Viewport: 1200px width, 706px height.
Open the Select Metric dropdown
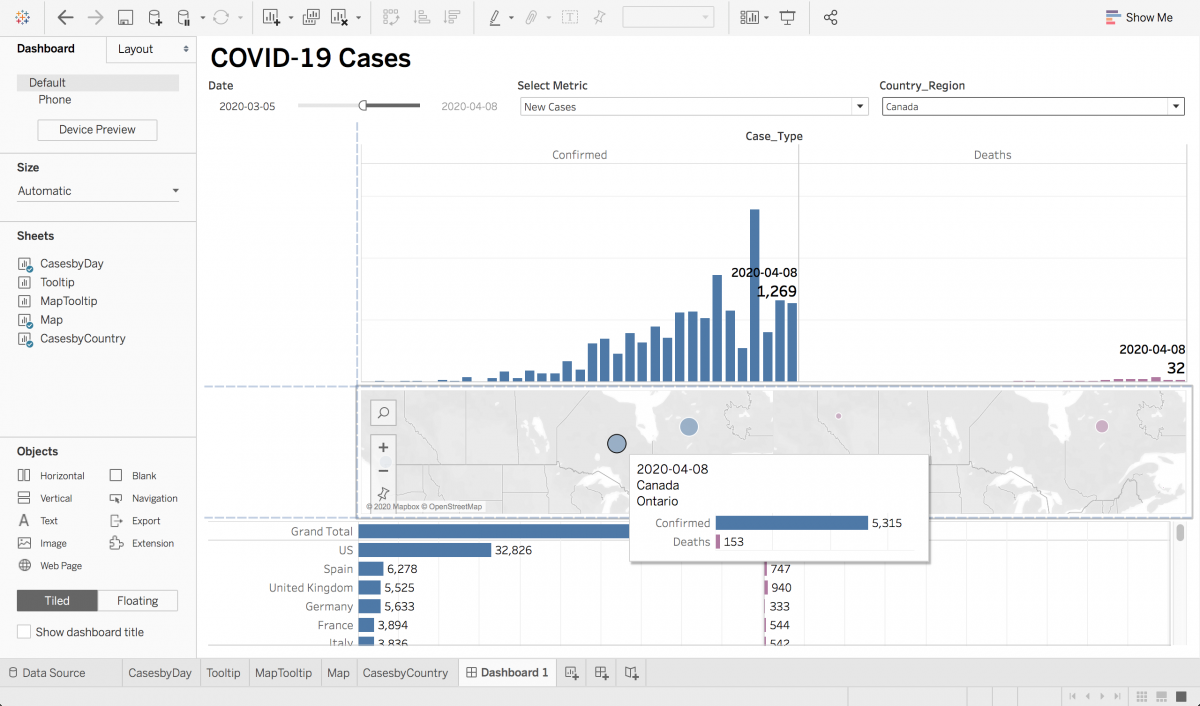(859, 106)
